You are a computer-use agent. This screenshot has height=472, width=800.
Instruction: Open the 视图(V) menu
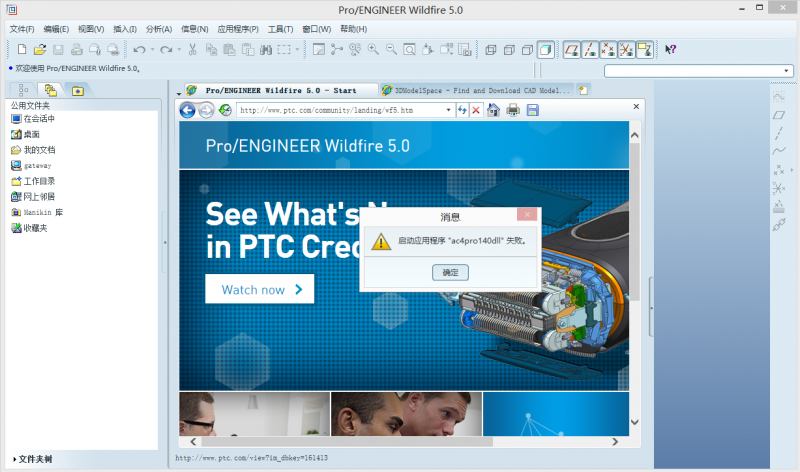point(91,29)
